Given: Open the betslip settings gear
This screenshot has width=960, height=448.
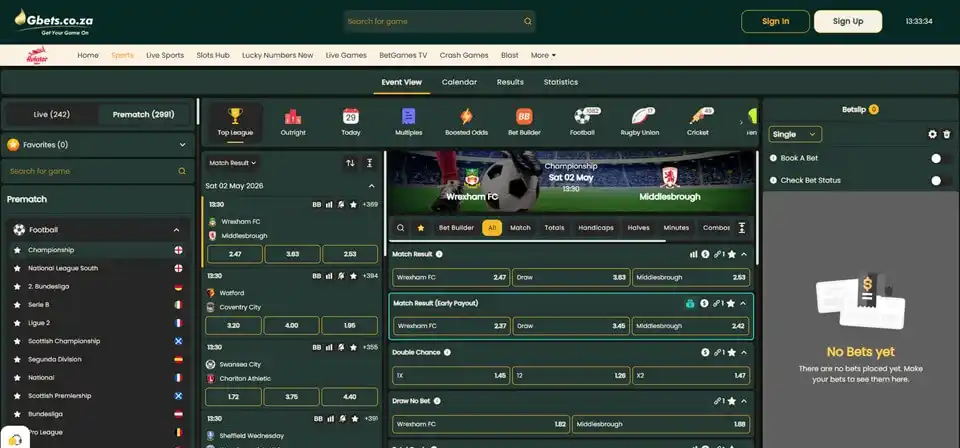Looking at the screenshot, I should (932, 134).
